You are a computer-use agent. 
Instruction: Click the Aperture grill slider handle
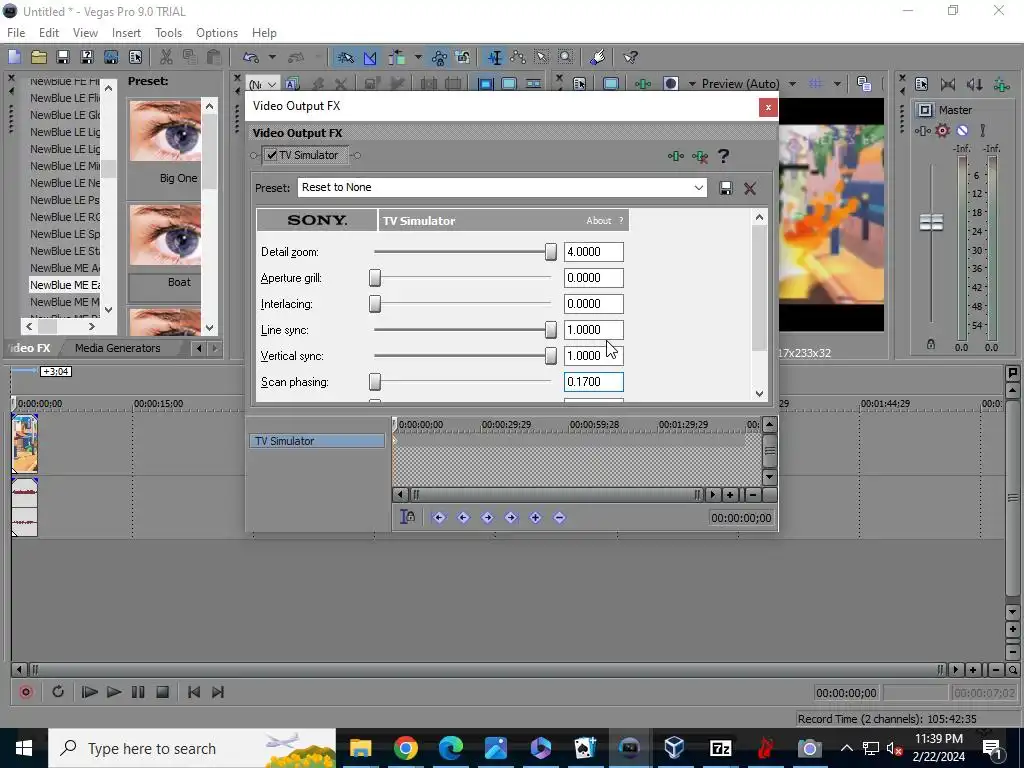375,278
